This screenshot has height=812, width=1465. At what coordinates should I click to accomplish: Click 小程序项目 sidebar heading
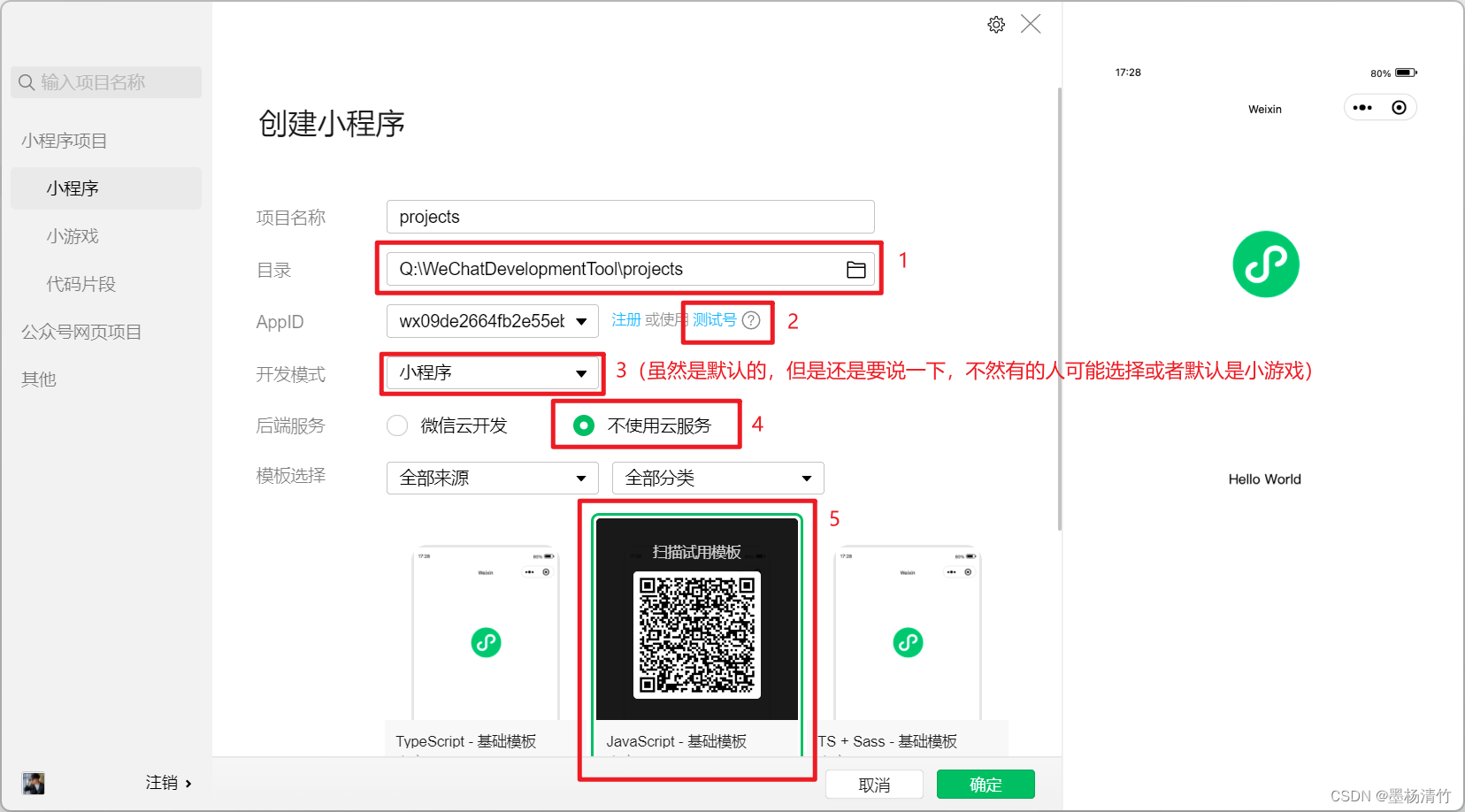64,141
